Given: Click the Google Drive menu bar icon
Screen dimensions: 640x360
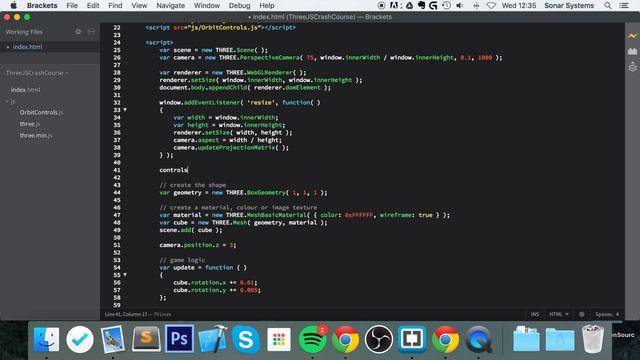Looking at the screenshot, I should point(409,6).
